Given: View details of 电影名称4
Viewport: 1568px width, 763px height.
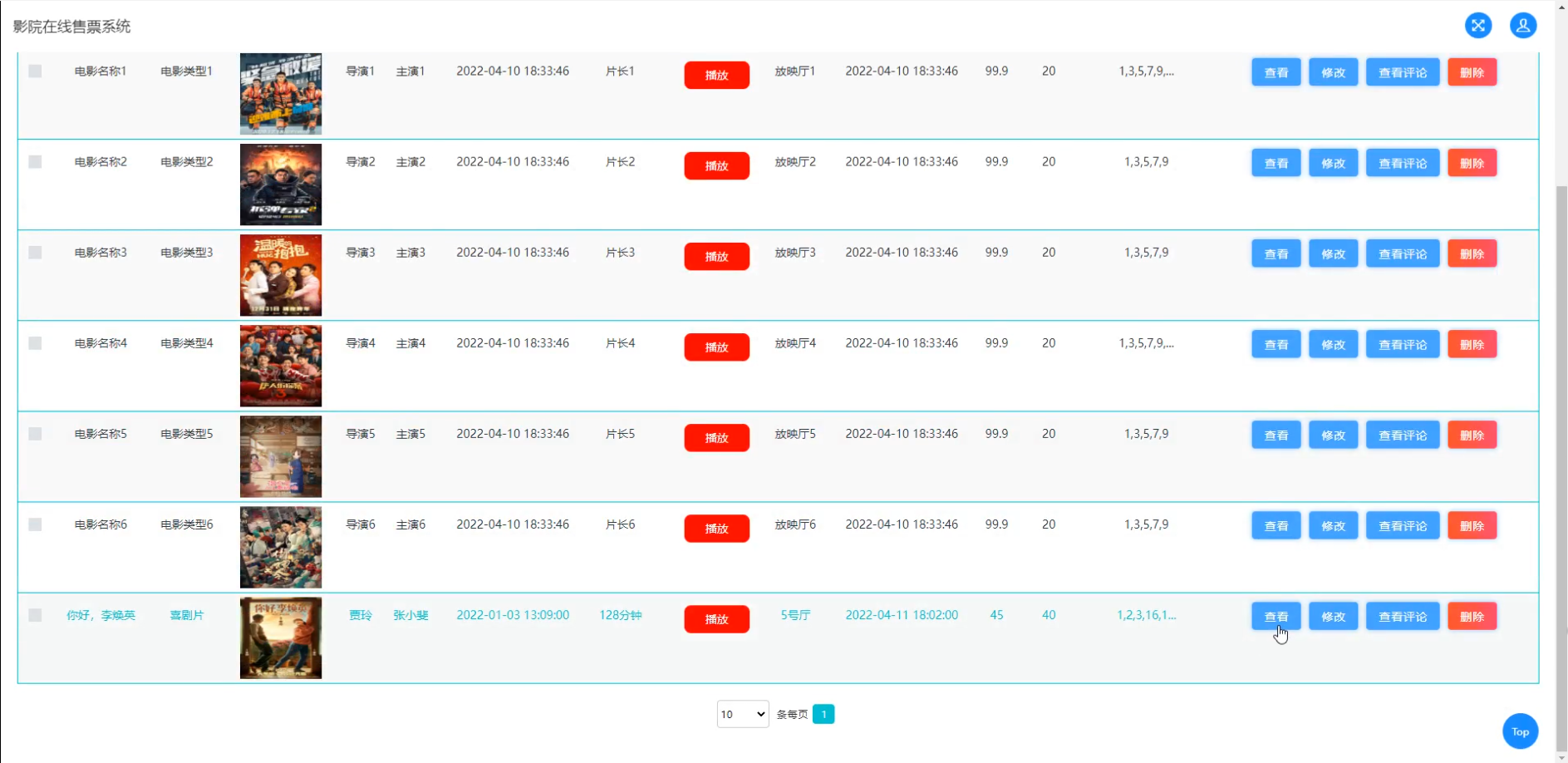Looking at the screenshot, I should 1276,344.
